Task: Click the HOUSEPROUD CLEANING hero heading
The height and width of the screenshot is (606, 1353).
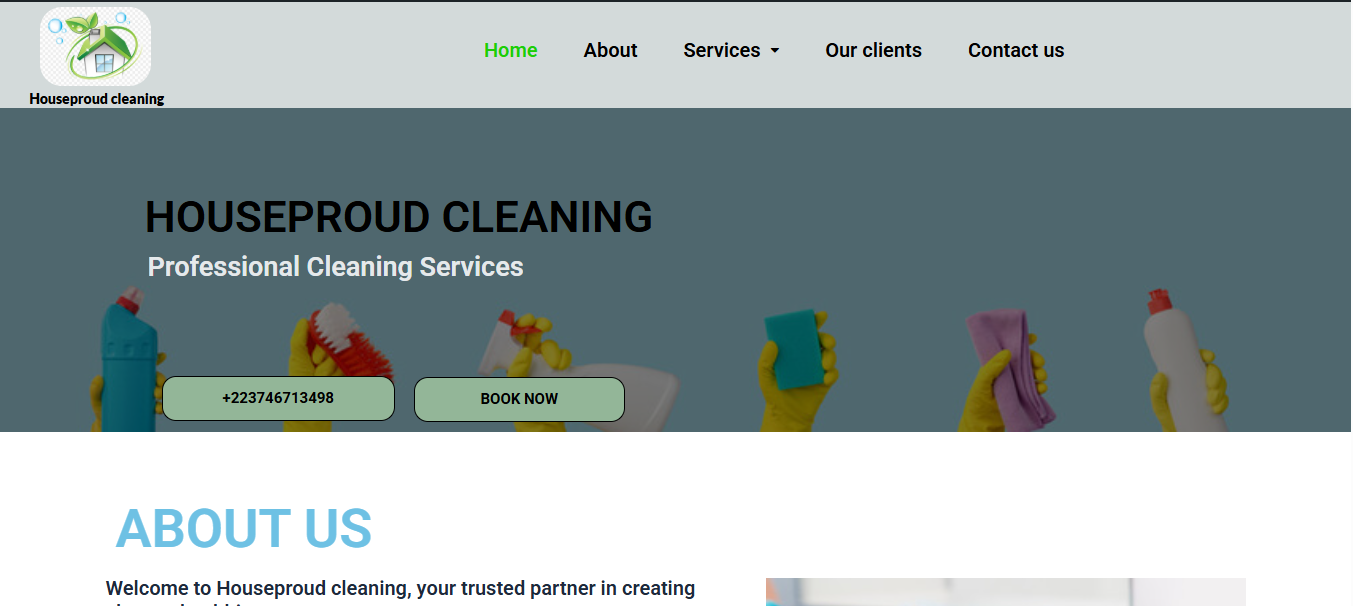Action: (399, 217)
